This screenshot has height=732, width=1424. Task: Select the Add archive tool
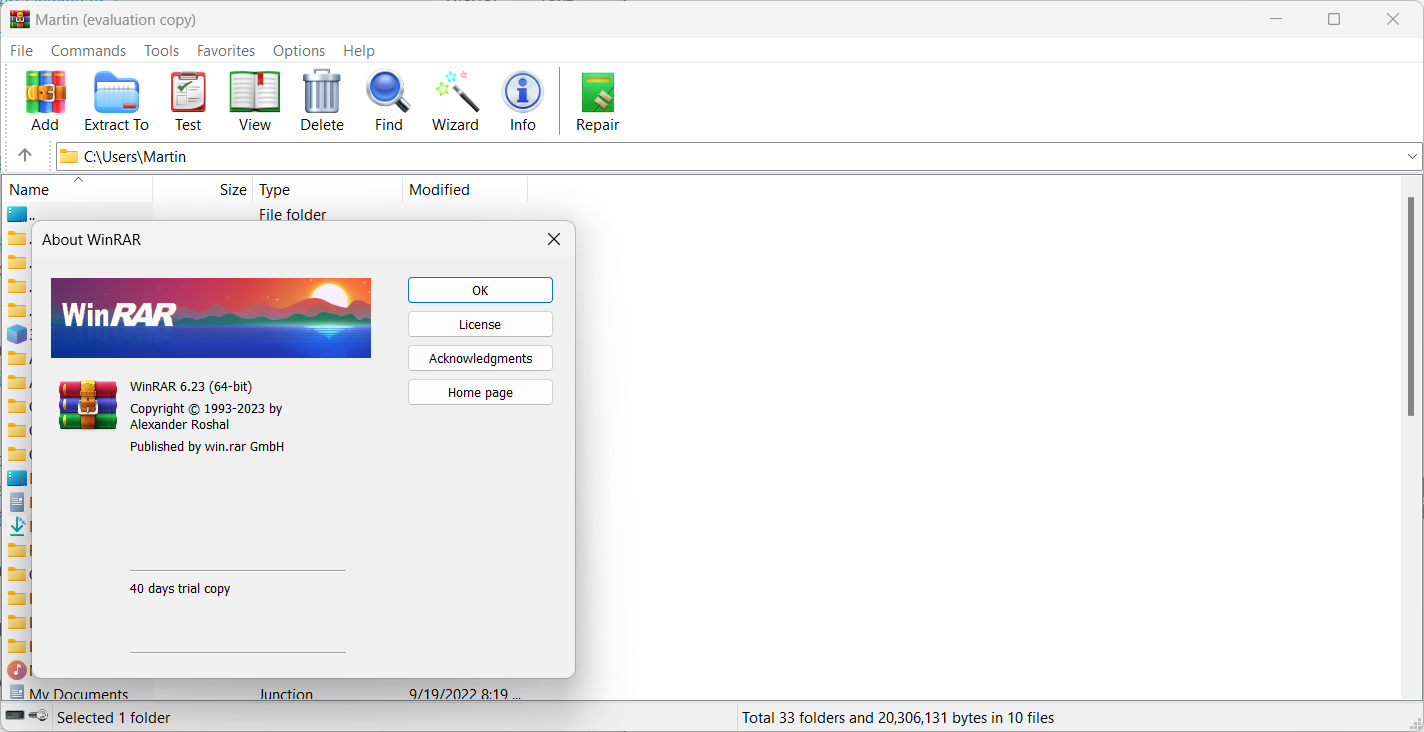coord(44,100)
